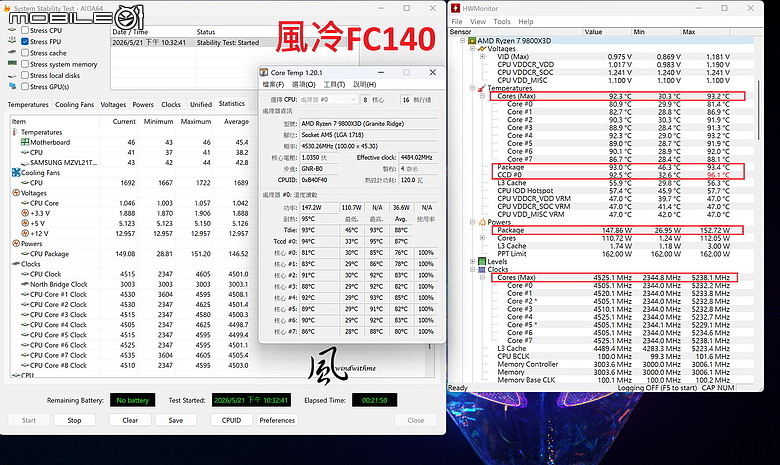Enable the Stress local disks checkbox
The width and height of the screenshot is (780, 465).
coord(25,75)
